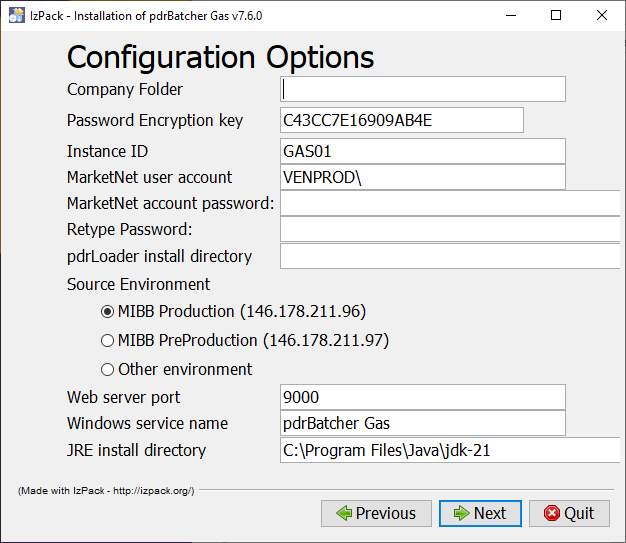Click the red X Quit icon

coord(552,513)
